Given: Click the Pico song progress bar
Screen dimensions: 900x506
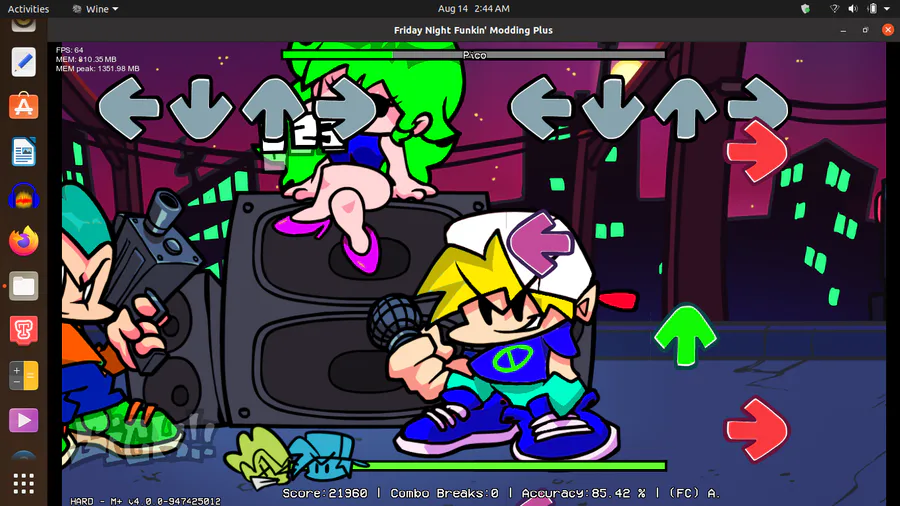Looking at the screenshot, I should click(x=474, y=55).
